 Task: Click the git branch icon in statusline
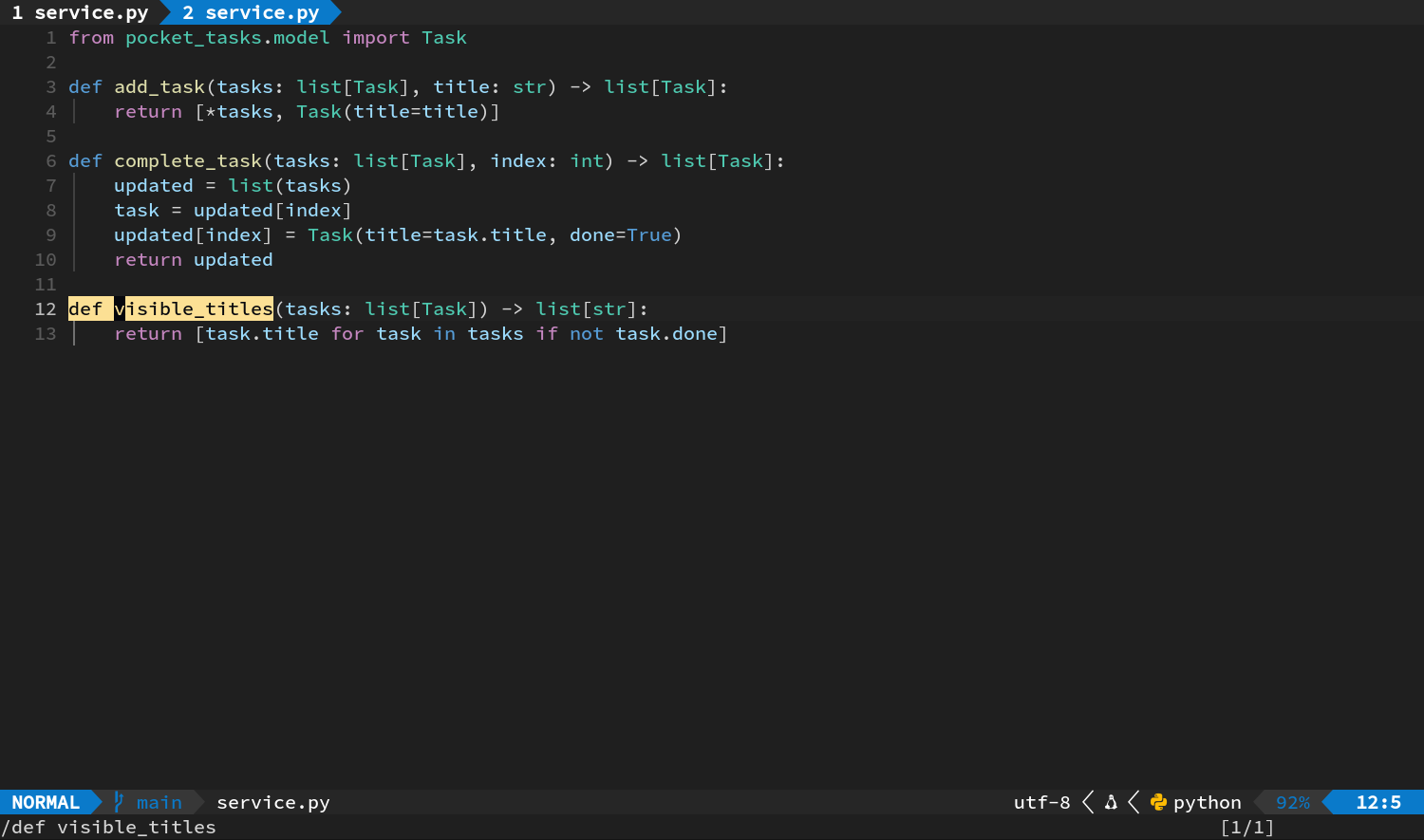(x=119, y=802)
